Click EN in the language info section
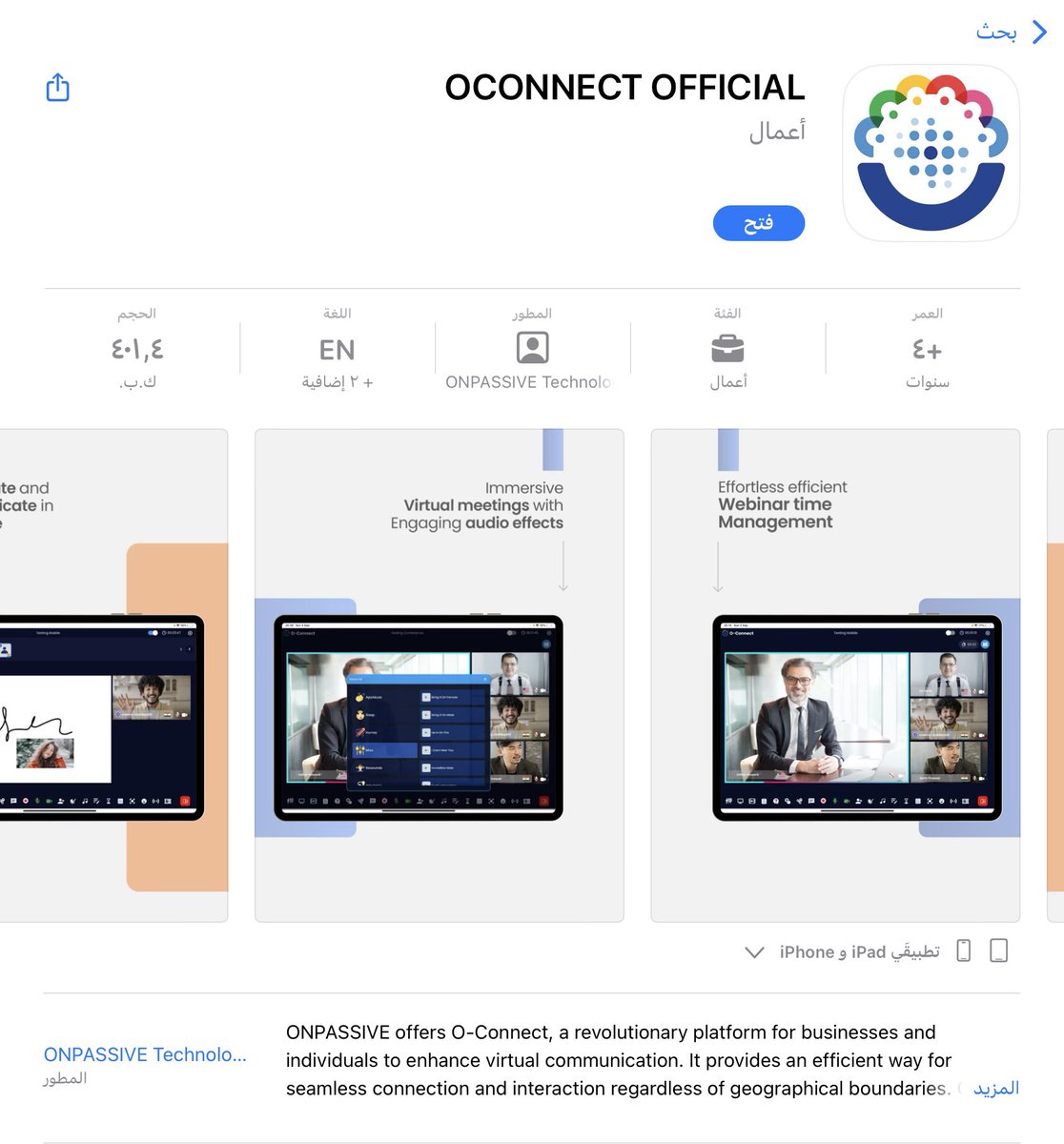 336,349
